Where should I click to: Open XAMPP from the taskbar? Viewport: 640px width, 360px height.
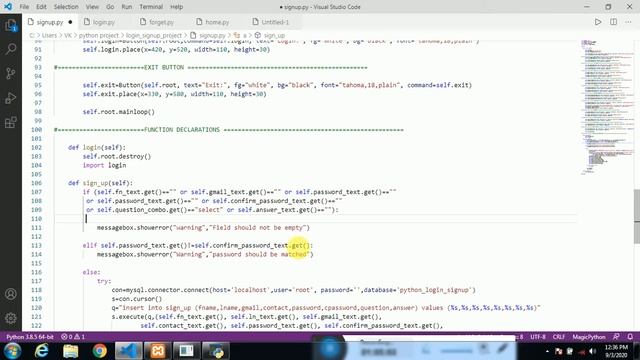point(158,351)
